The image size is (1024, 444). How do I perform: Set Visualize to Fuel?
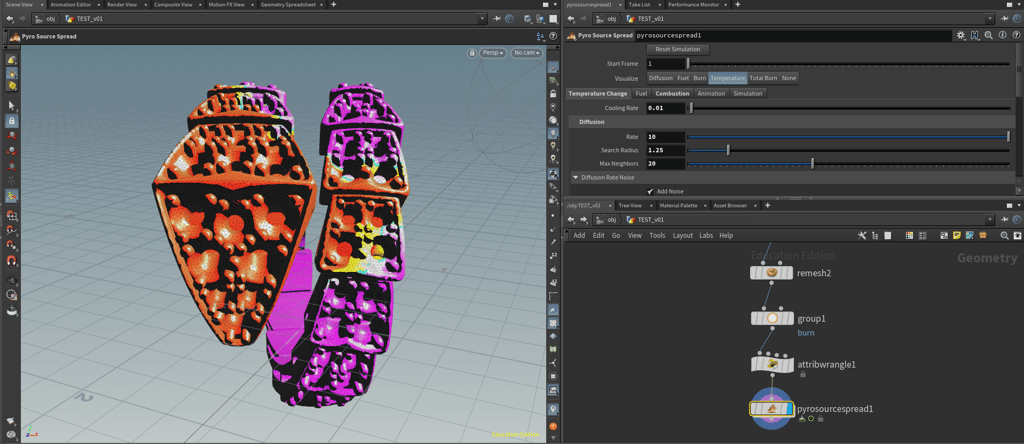682,78
